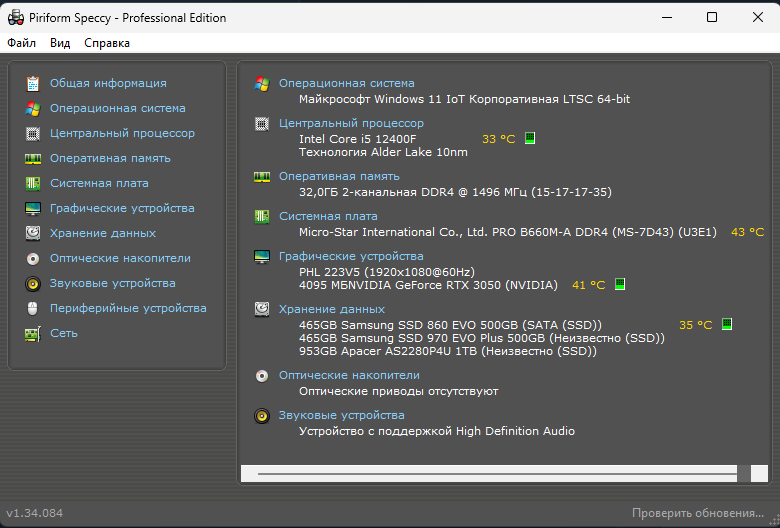Click the NVIDIA GeForce RTX 3050 line
Screen dimensions: 780x528
(428, 285)
